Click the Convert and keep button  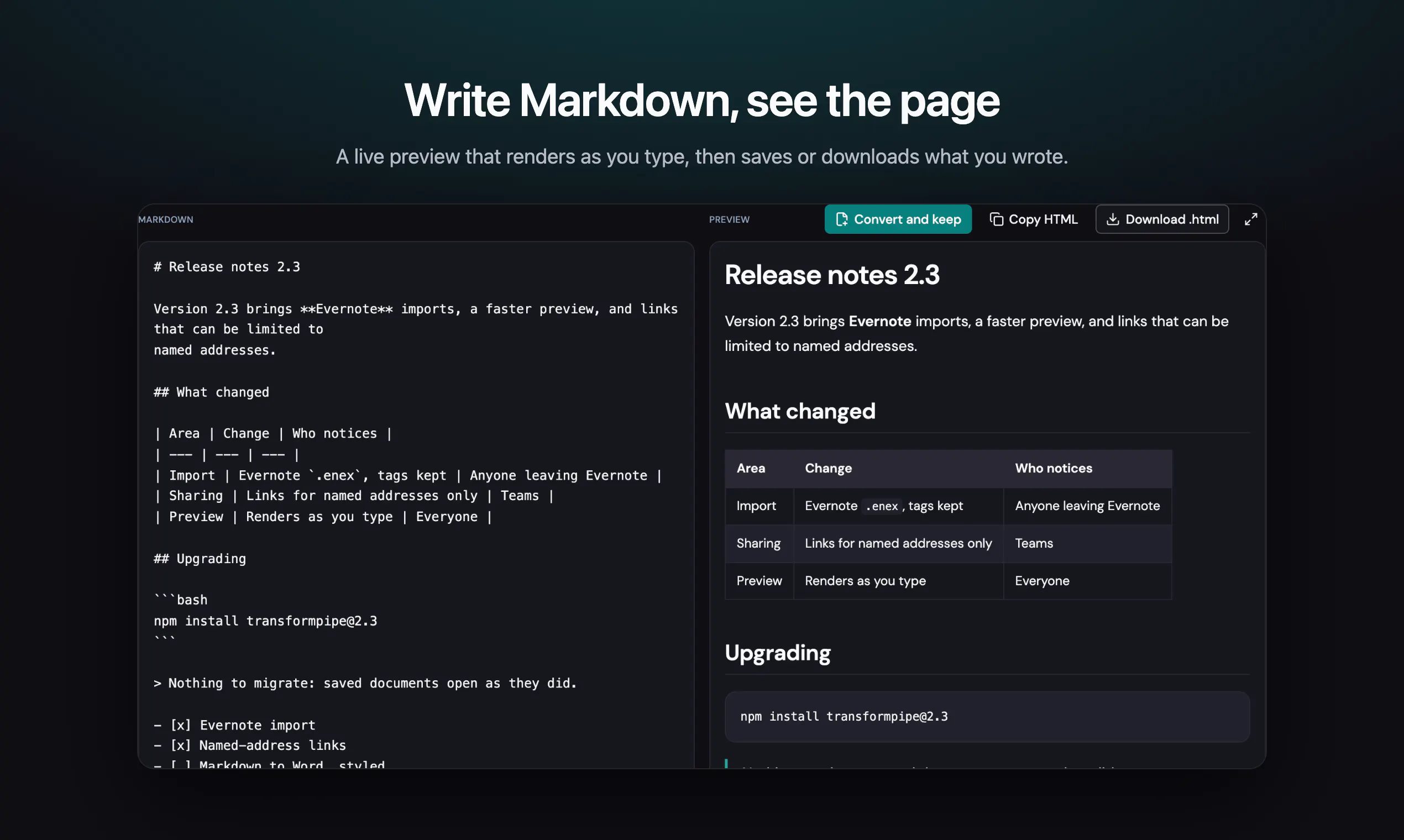(898, 219)
